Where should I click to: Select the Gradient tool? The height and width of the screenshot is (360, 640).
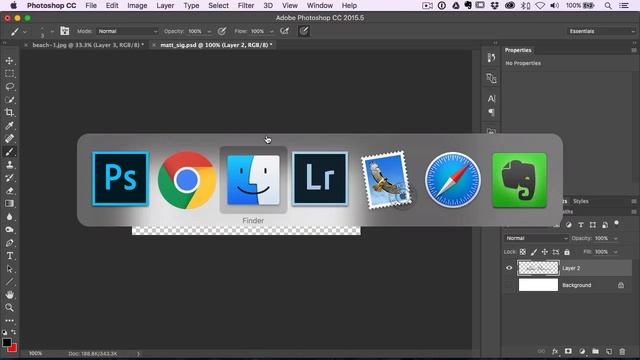point(9,204)
